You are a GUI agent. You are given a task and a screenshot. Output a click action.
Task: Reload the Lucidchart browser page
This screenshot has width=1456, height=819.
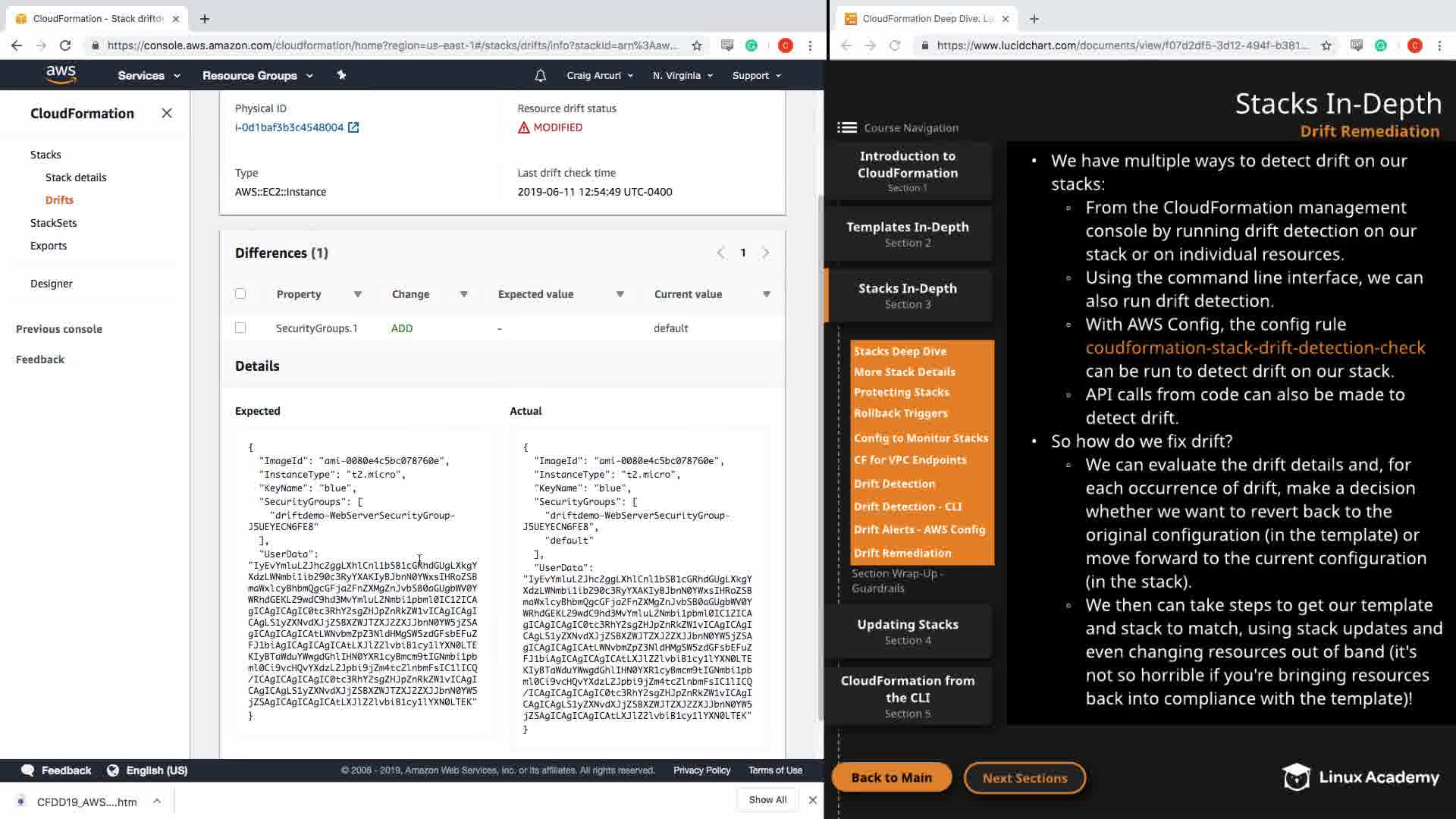coord(895,45)
